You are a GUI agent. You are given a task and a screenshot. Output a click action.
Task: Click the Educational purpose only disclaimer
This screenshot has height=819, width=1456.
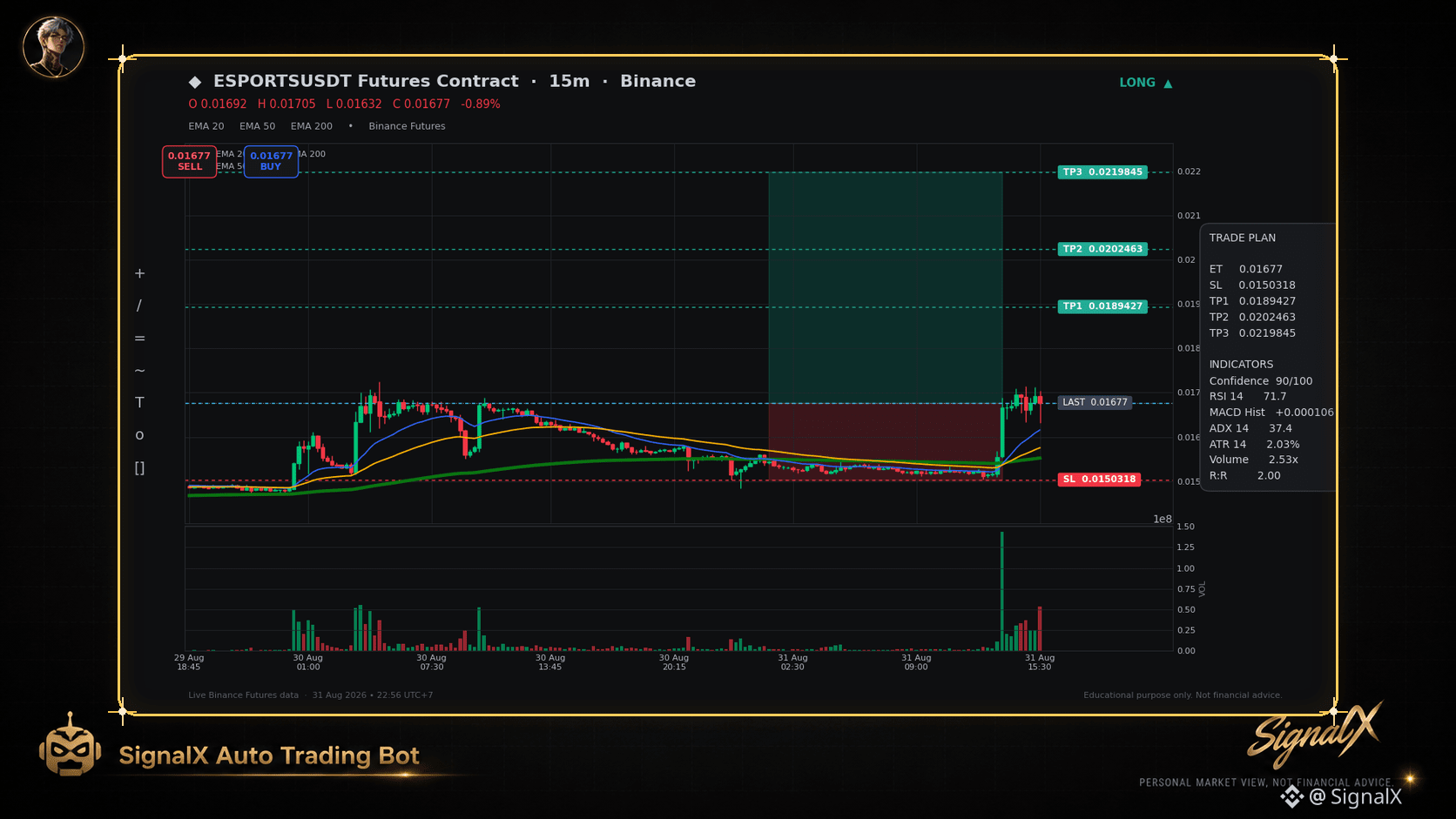click(1183, 695)
